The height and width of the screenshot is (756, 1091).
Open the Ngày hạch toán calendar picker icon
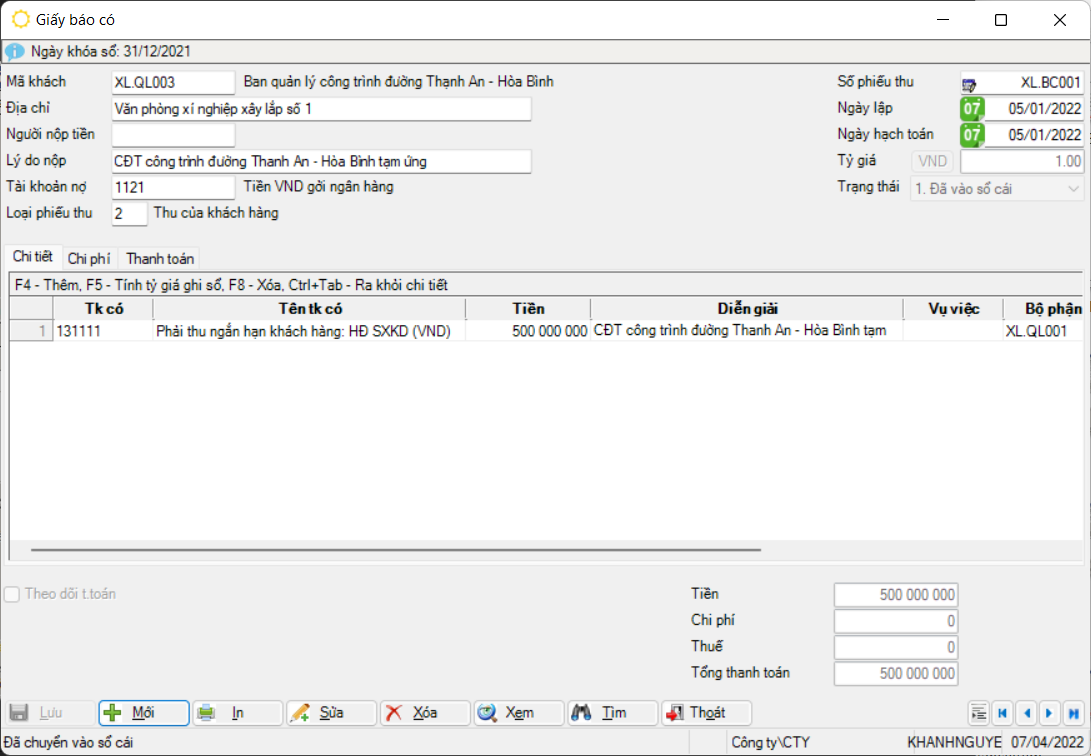coord(971,135)
